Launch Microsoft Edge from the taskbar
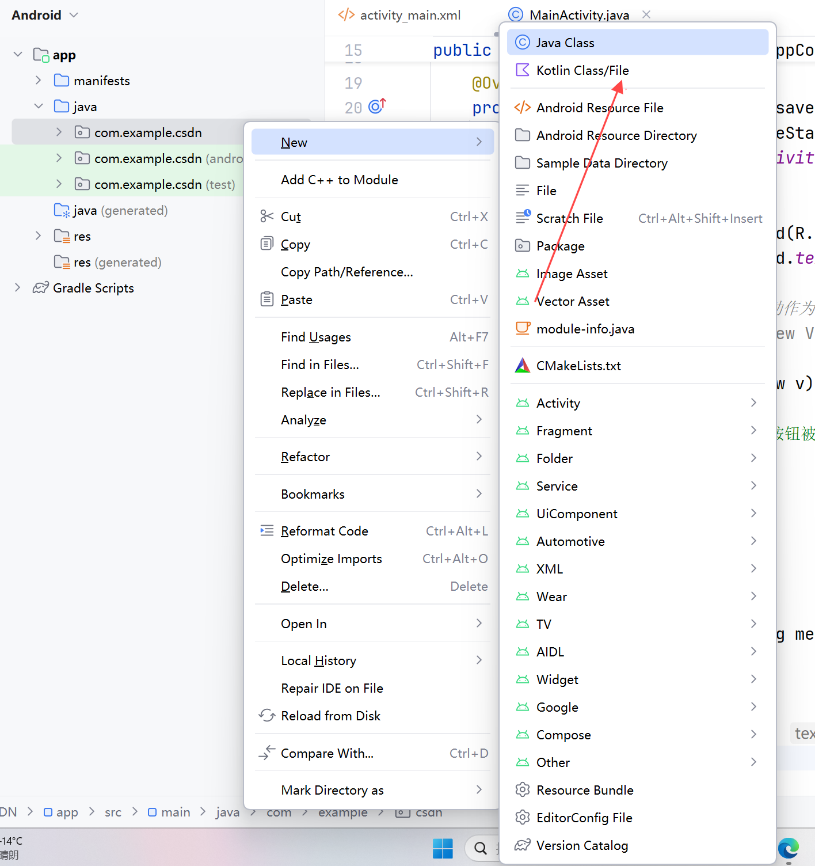Viewport: 815px width, 866px height. click(x=788, y=848)
